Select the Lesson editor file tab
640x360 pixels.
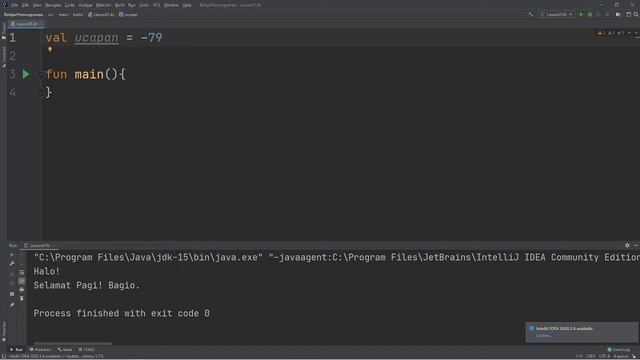[25, 24]
